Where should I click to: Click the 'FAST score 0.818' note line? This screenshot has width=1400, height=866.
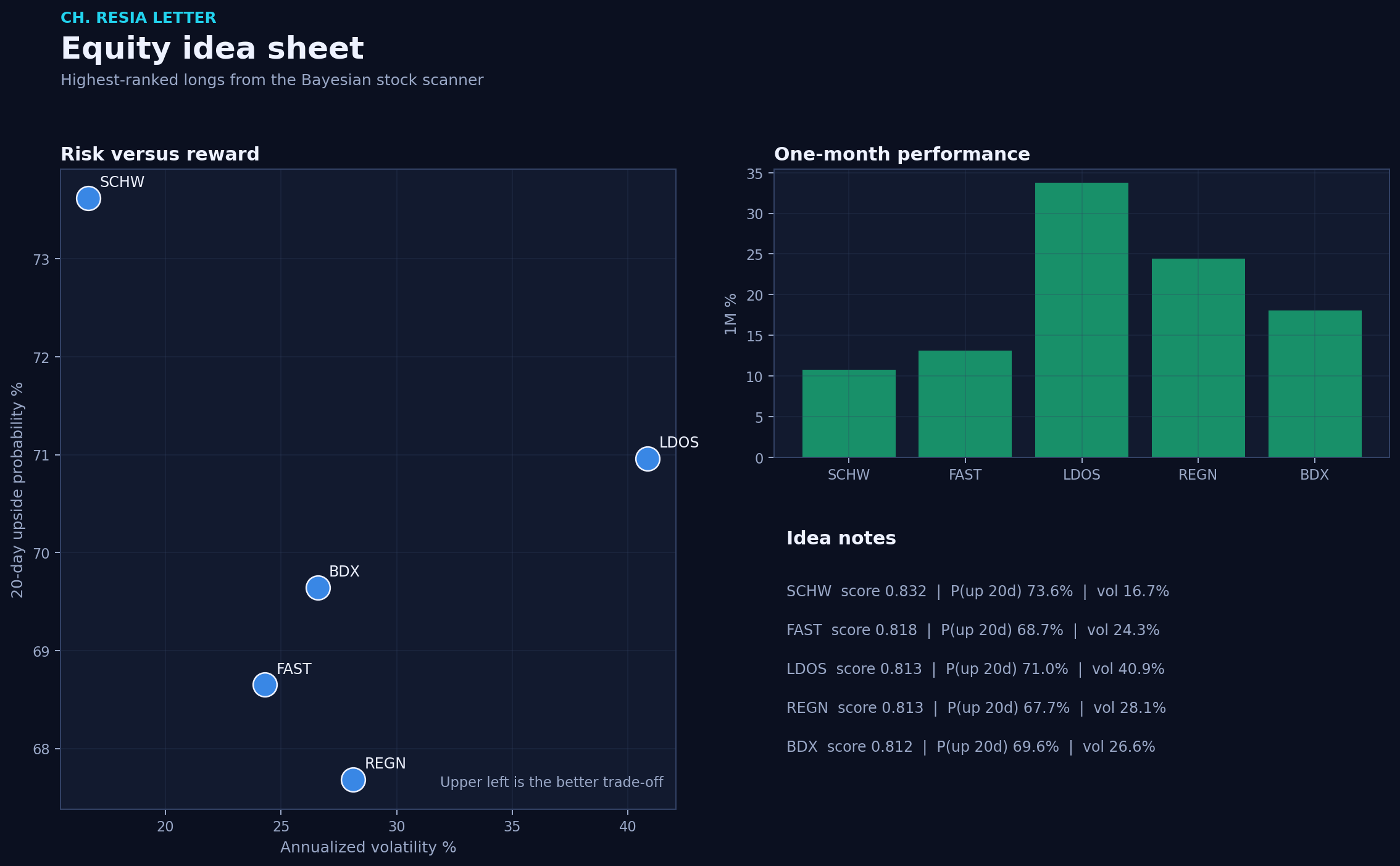pyautogui.click(x=973, y=630)
